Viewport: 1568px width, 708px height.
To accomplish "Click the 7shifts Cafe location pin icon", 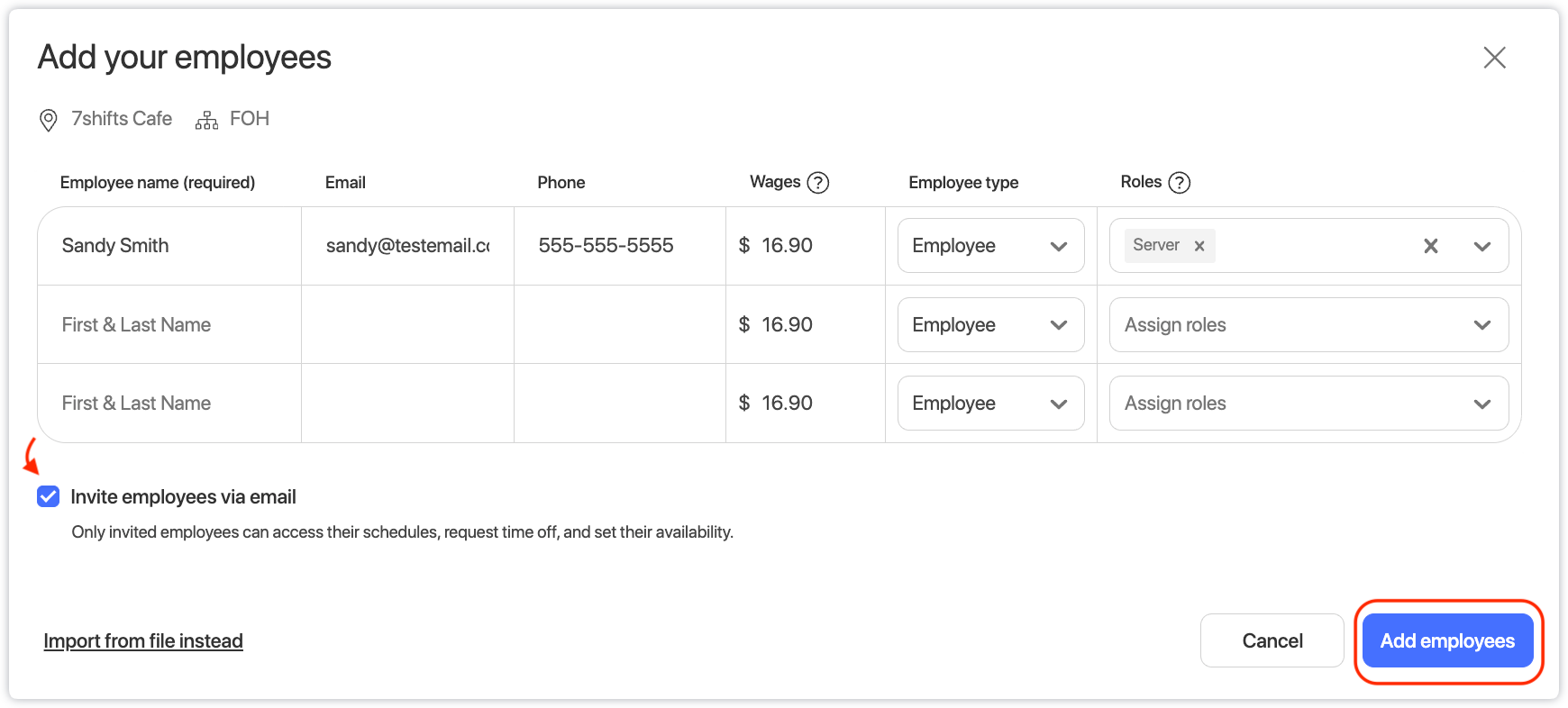I will (49, 120).
